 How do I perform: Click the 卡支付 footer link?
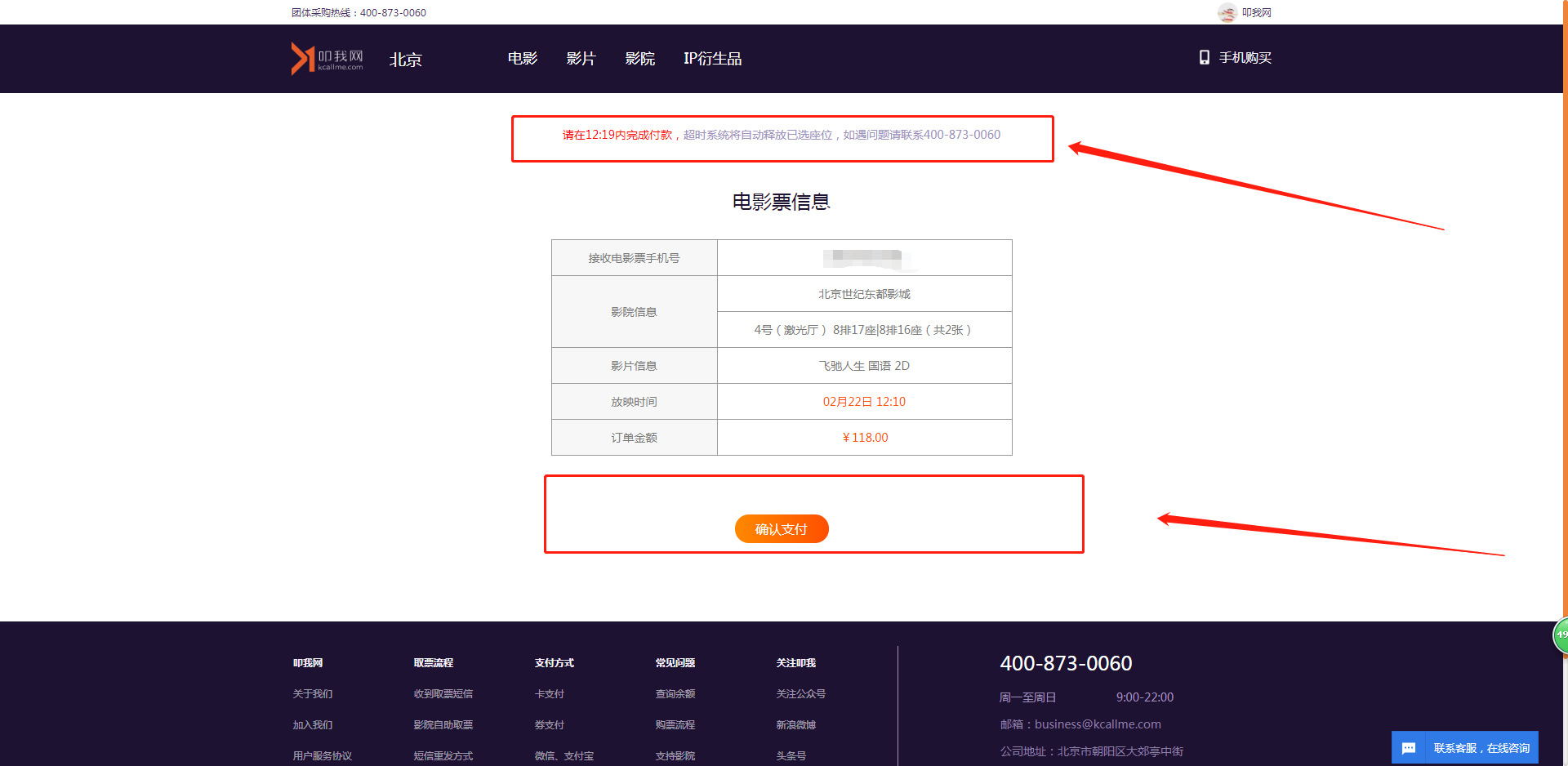click(550, 694)
